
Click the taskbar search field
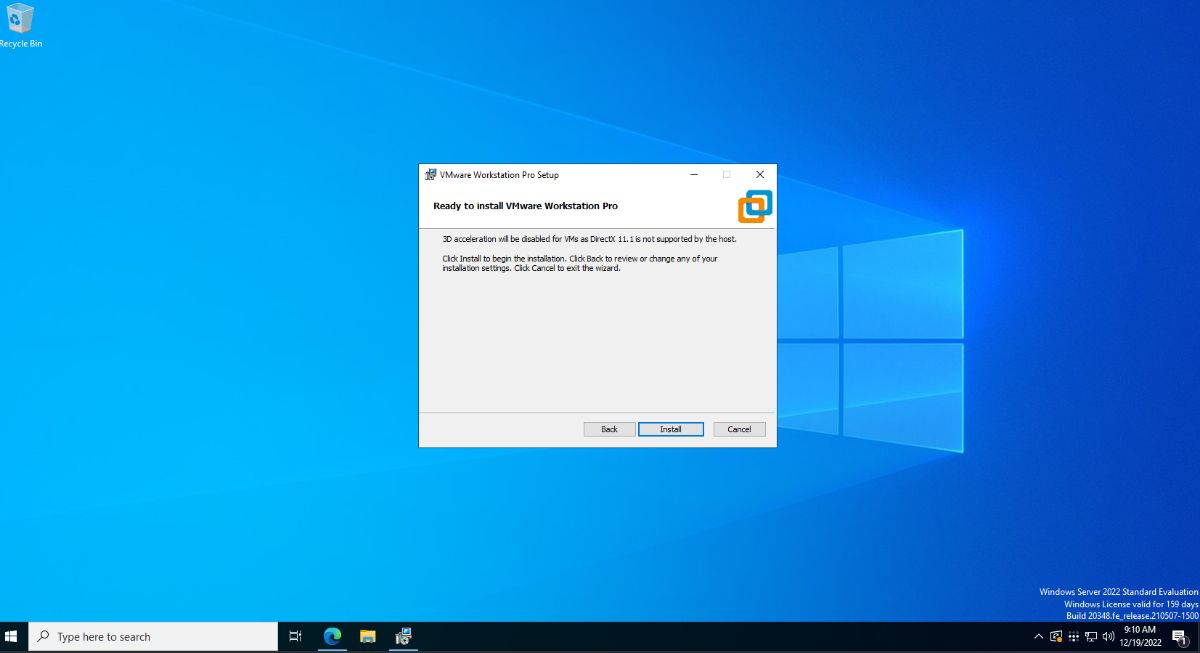click(150, 636)
